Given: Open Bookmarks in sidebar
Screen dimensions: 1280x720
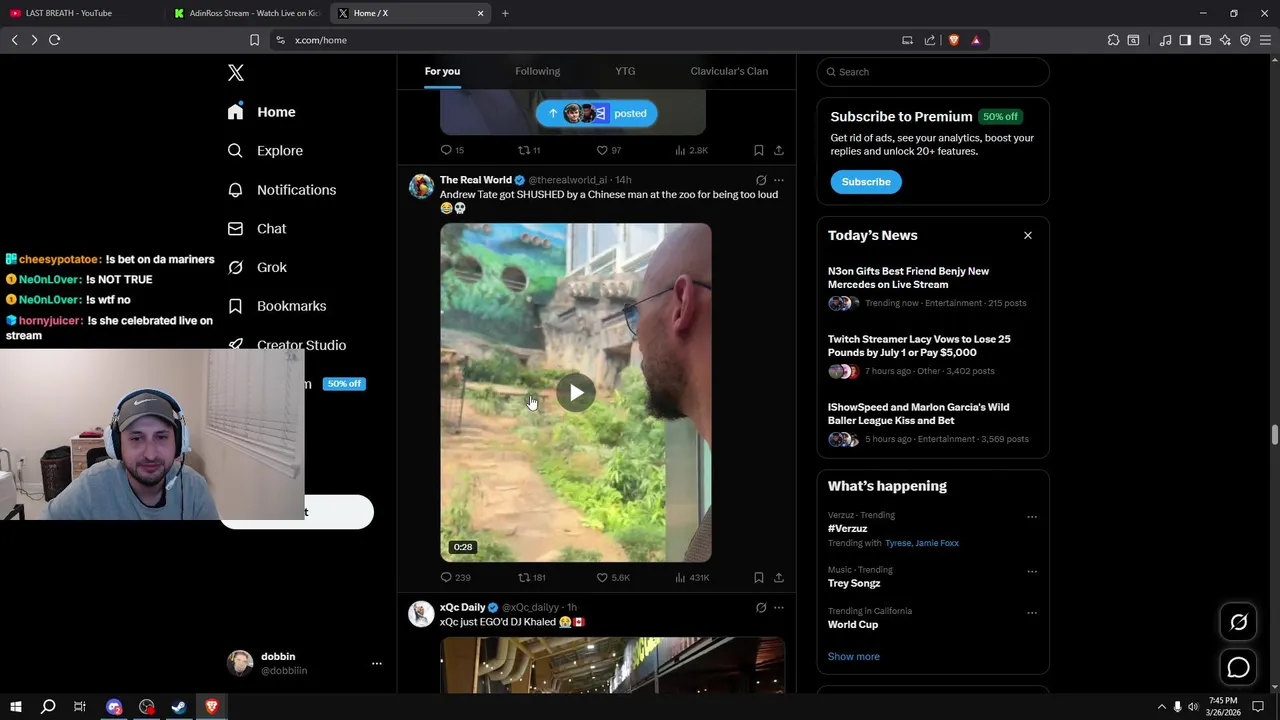Looking at the screenshot, I should pyautogui.click(x=276, y=306).
